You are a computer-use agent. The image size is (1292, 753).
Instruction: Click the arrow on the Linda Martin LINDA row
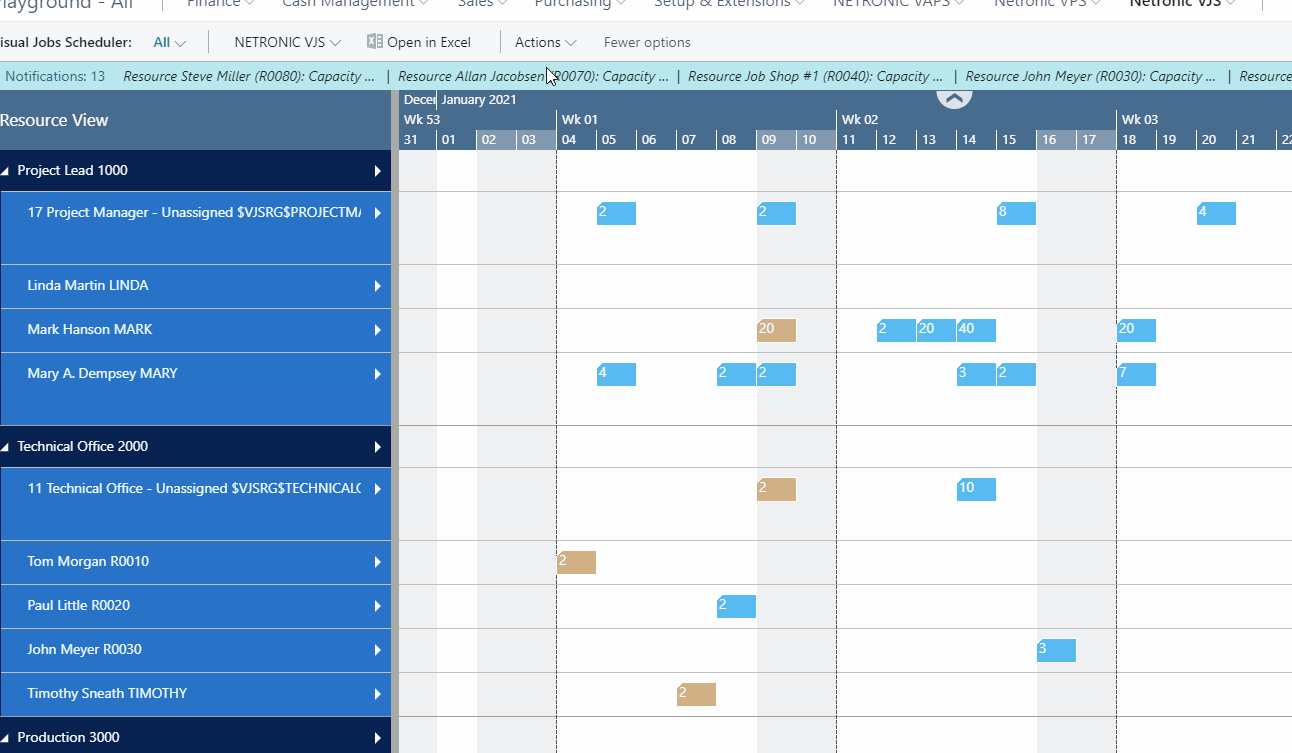coord(378,286)
